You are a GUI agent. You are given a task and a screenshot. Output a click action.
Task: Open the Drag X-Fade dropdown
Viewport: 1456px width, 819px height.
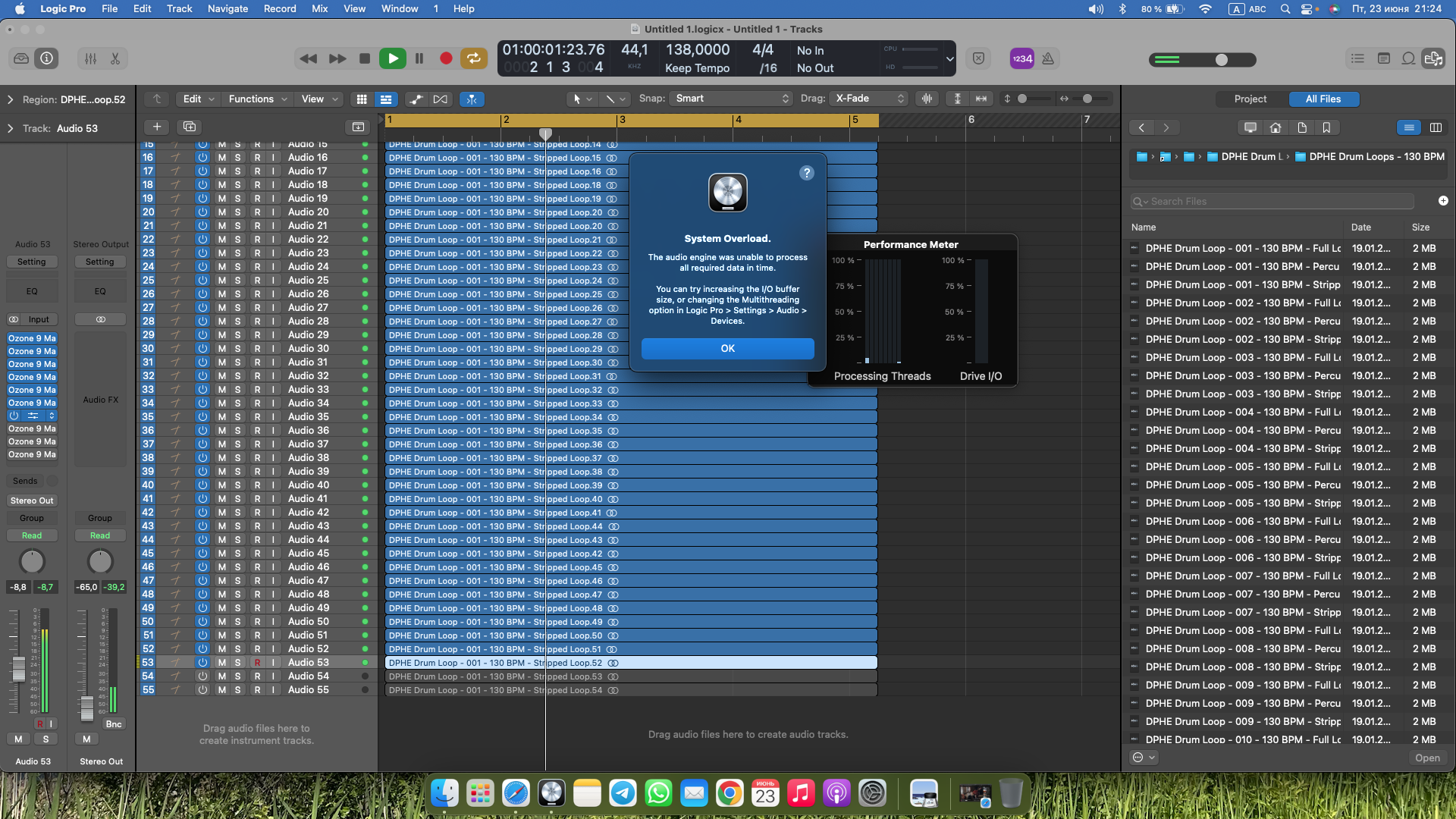pos(869,99)
